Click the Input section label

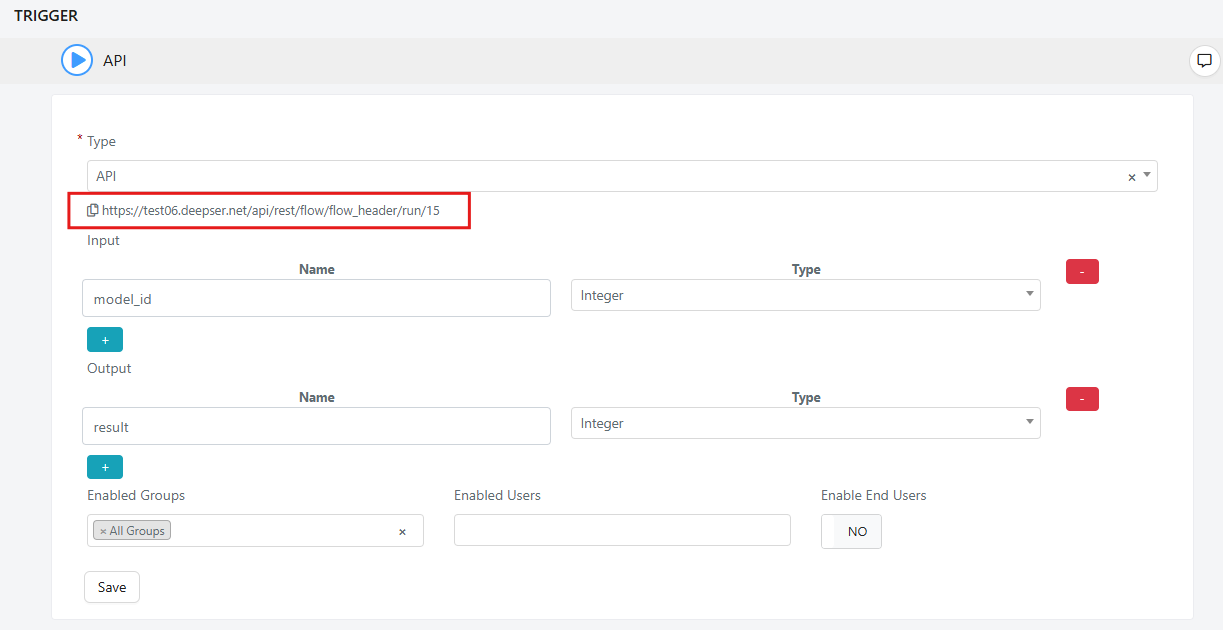[103, 240]
